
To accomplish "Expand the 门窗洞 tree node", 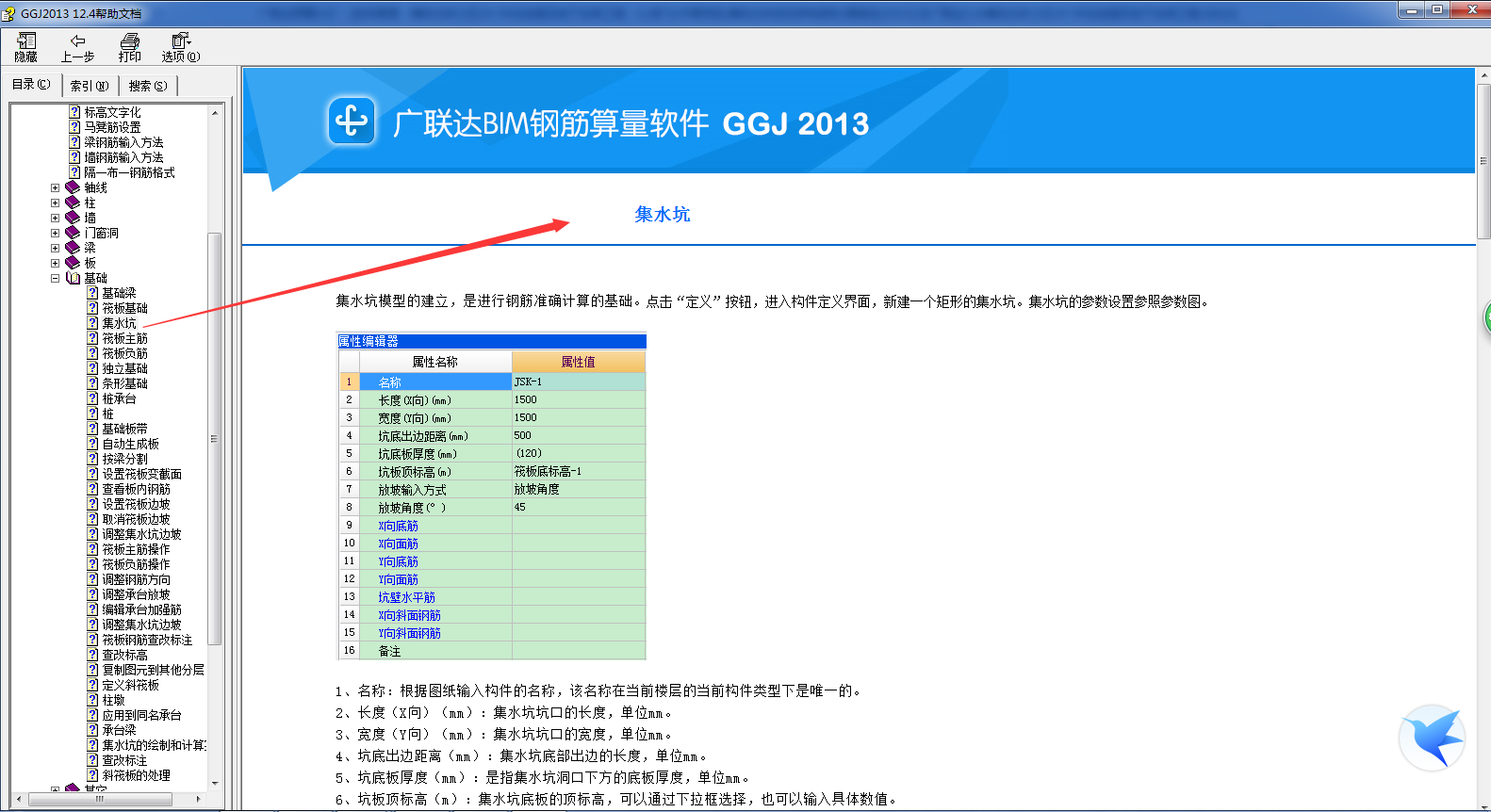I will tap(55, 233).
